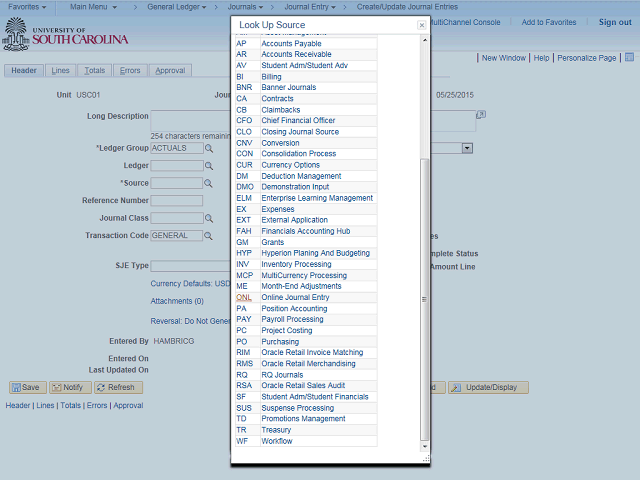Open lookup magnifier next to Source field

(208, 183)
